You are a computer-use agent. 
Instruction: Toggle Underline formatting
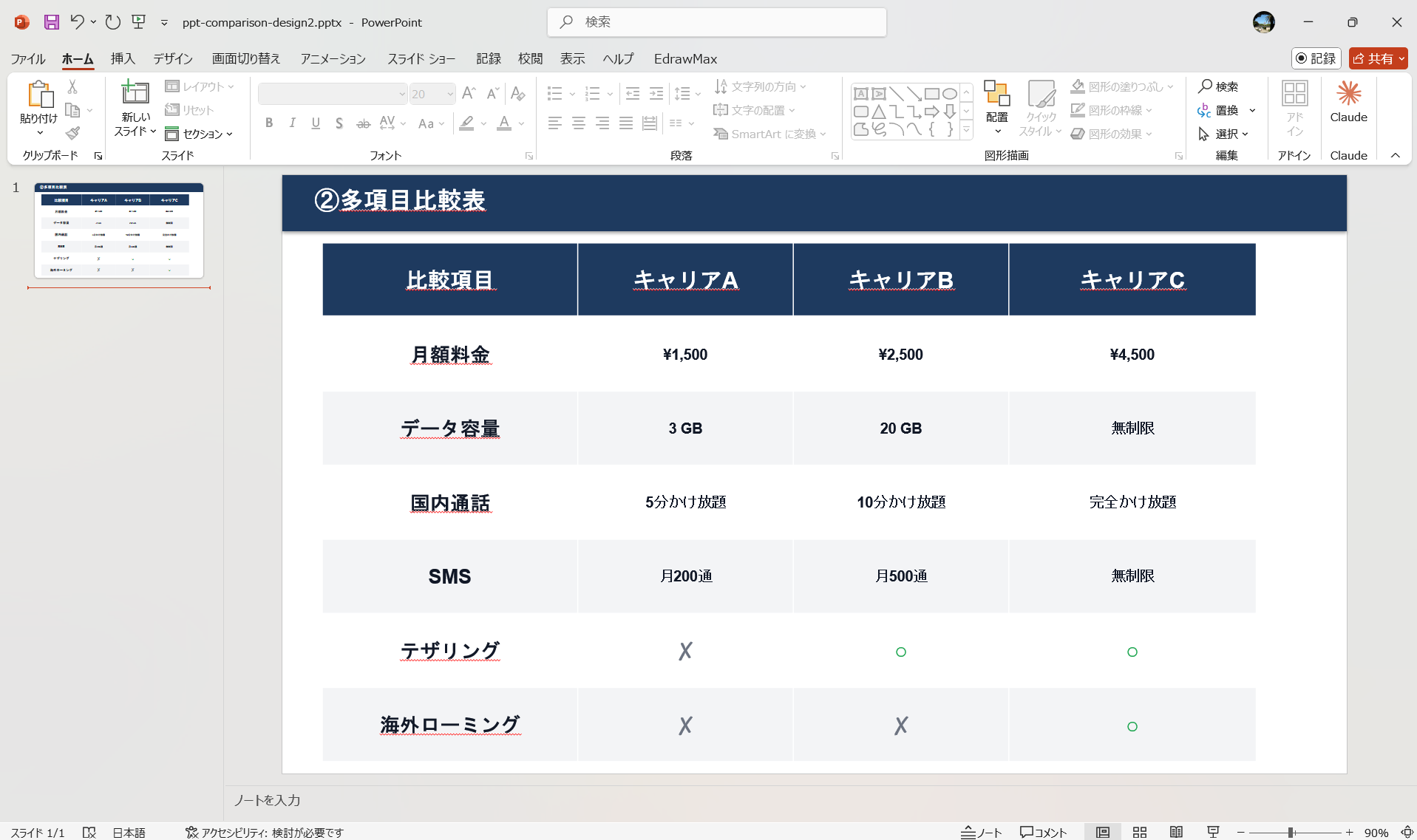point(316,123)
